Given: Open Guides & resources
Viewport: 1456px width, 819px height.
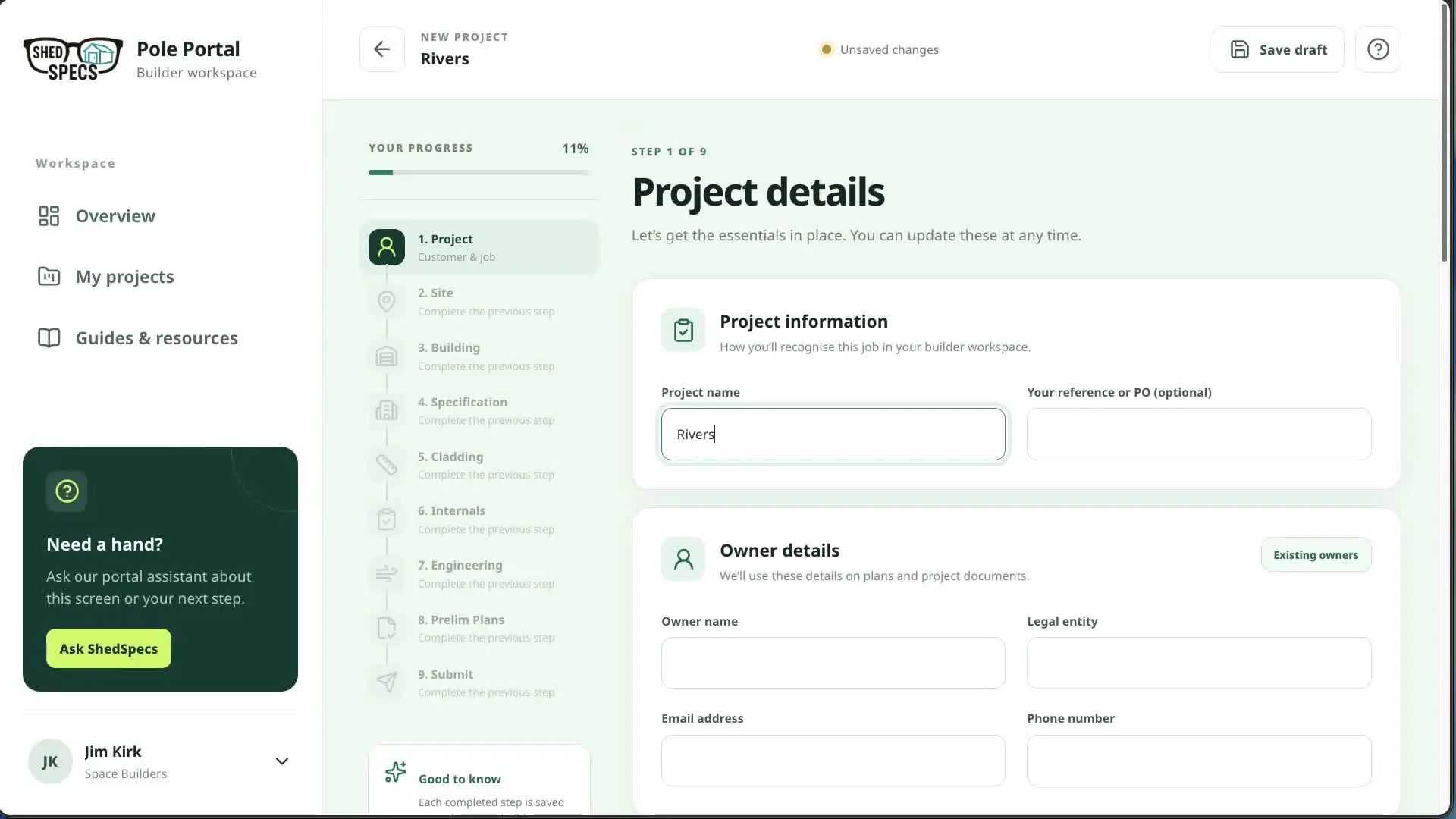Looking at the screenshot, I should click(x=156, y=338).
